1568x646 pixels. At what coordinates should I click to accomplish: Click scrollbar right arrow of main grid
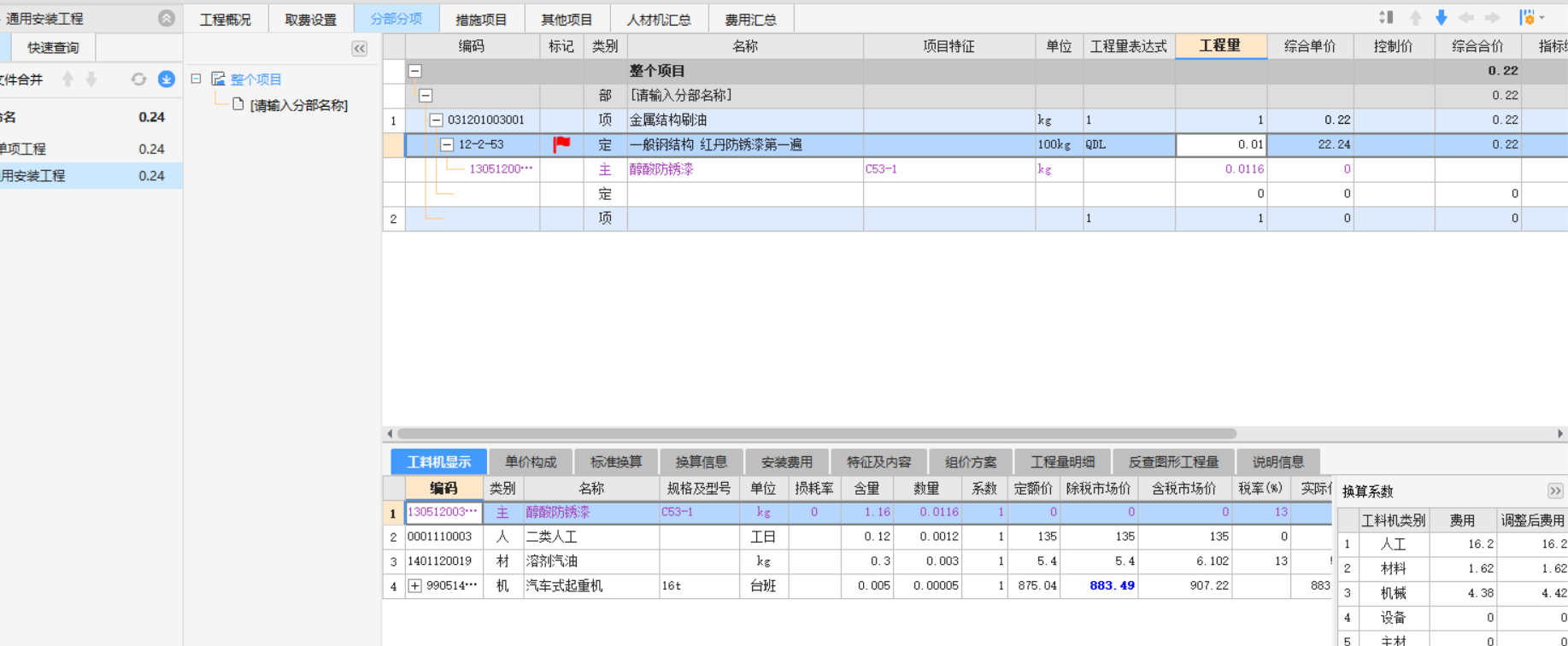coord(1560,434)
